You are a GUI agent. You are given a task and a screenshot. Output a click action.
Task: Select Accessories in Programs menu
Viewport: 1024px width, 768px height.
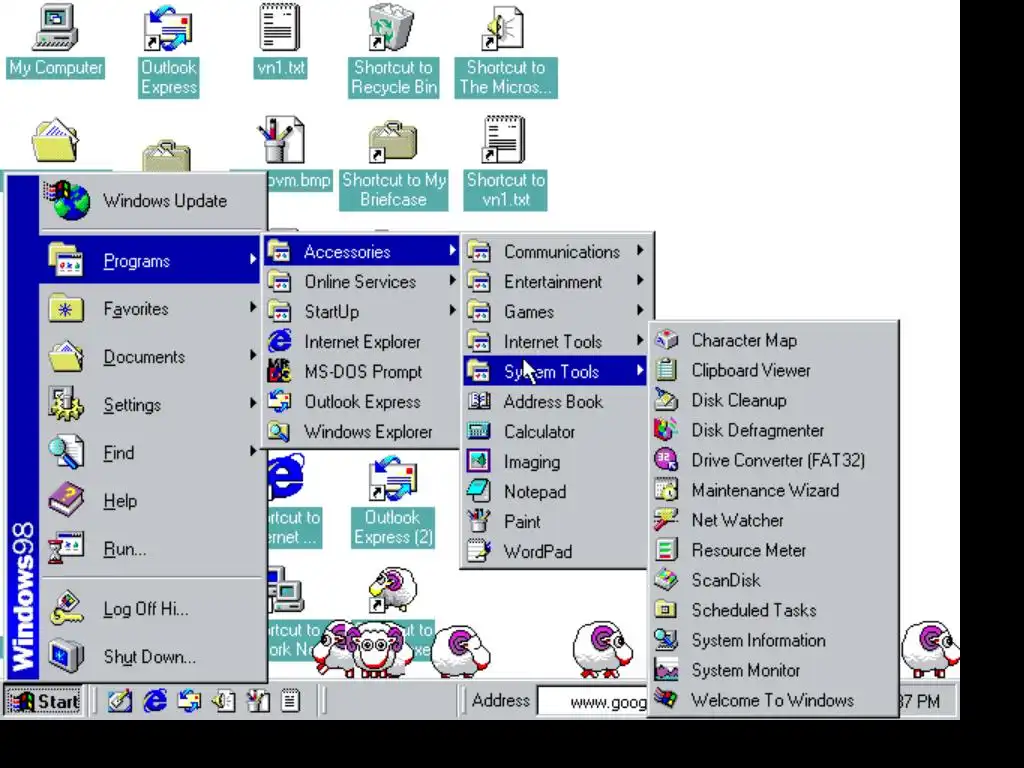tap(361, 251)
